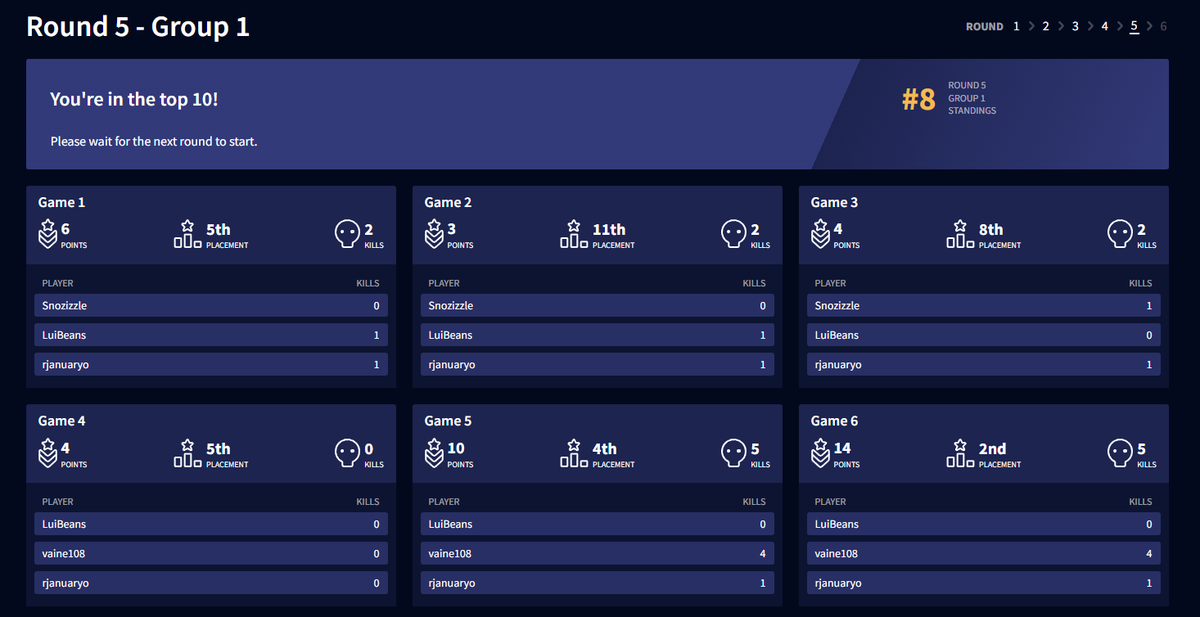This screenshot has height=617, width=1200.
Task: Click the Game 2 card title
Action: 448,202
